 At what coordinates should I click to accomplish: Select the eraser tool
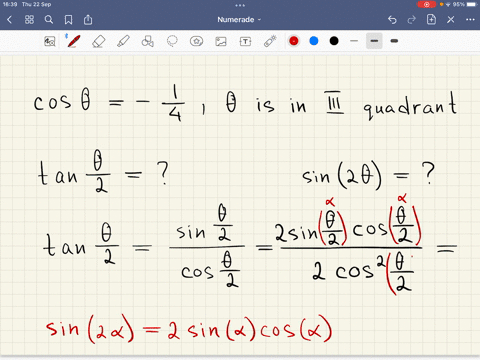[x=98, y=41]
